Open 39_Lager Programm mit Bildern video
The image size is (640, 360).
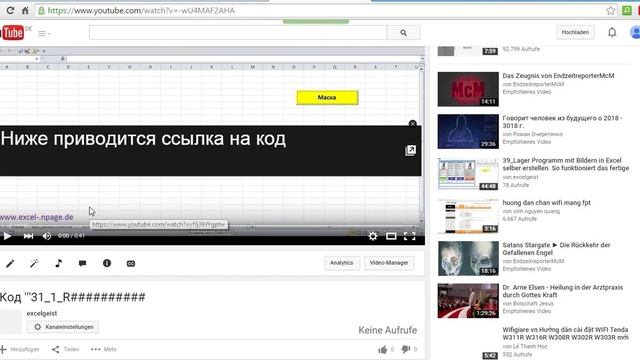coord(566,164)
